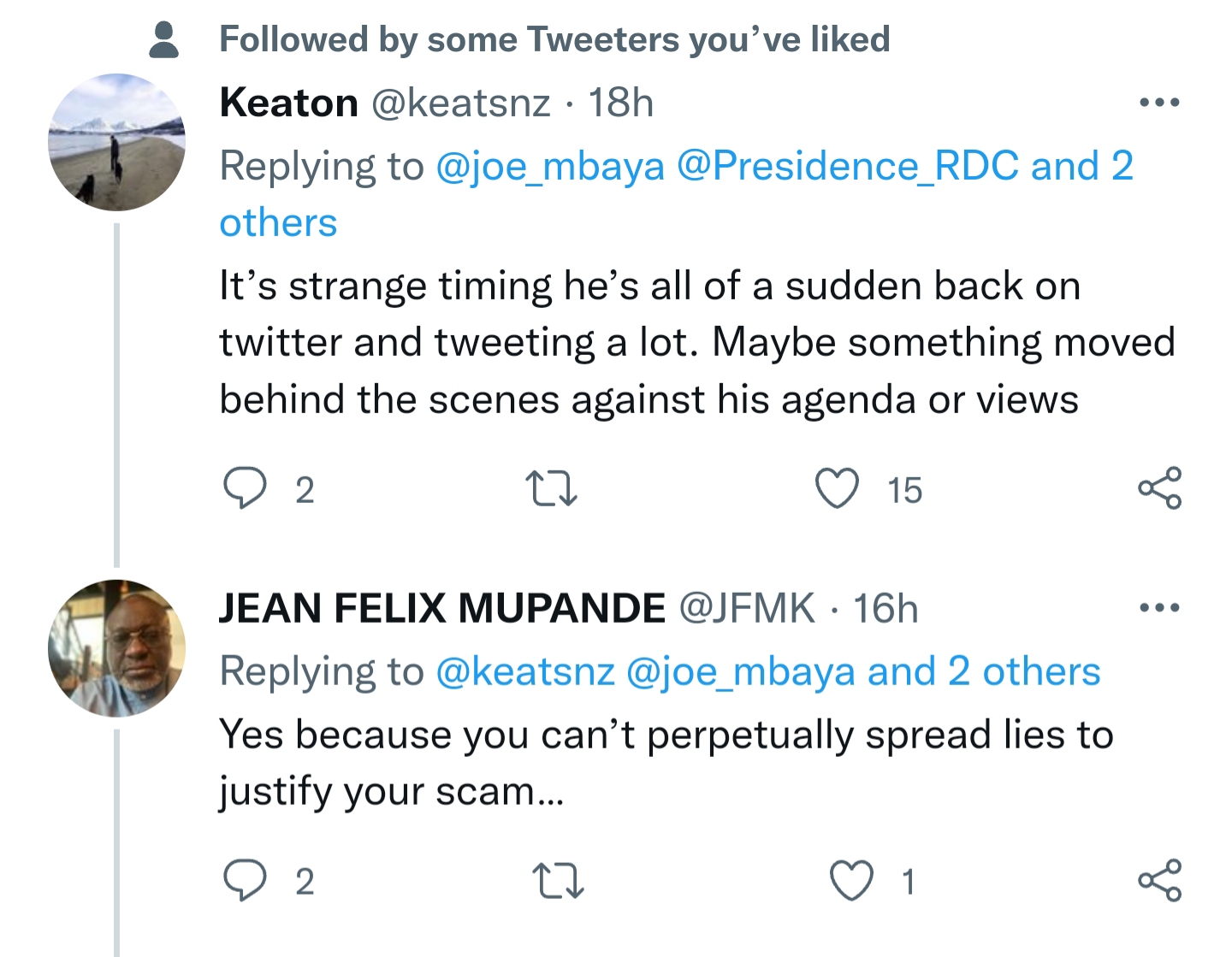
Task: Share Jean Felix Mupande's tweet
Action: pyautogui.click(x=1159, y=880)
